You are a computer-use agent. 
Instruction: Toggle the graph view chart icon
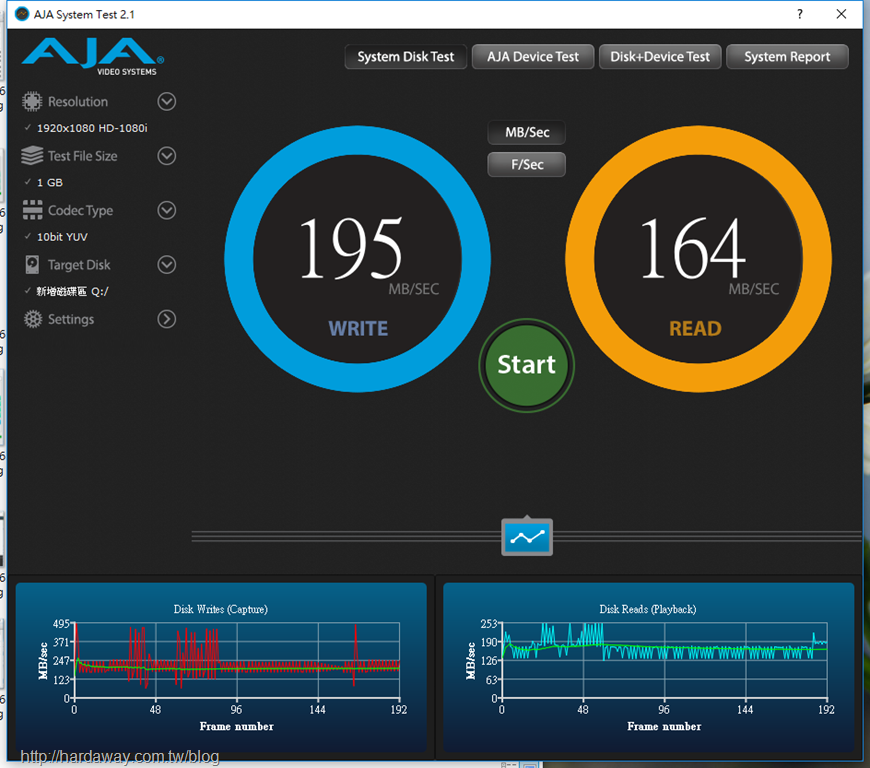(x=527, y=537)
